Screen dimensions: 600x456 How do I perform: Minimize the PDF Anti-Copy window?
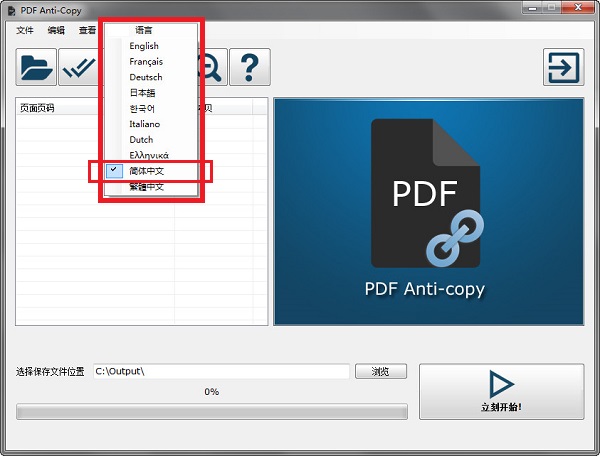(533, 8)
